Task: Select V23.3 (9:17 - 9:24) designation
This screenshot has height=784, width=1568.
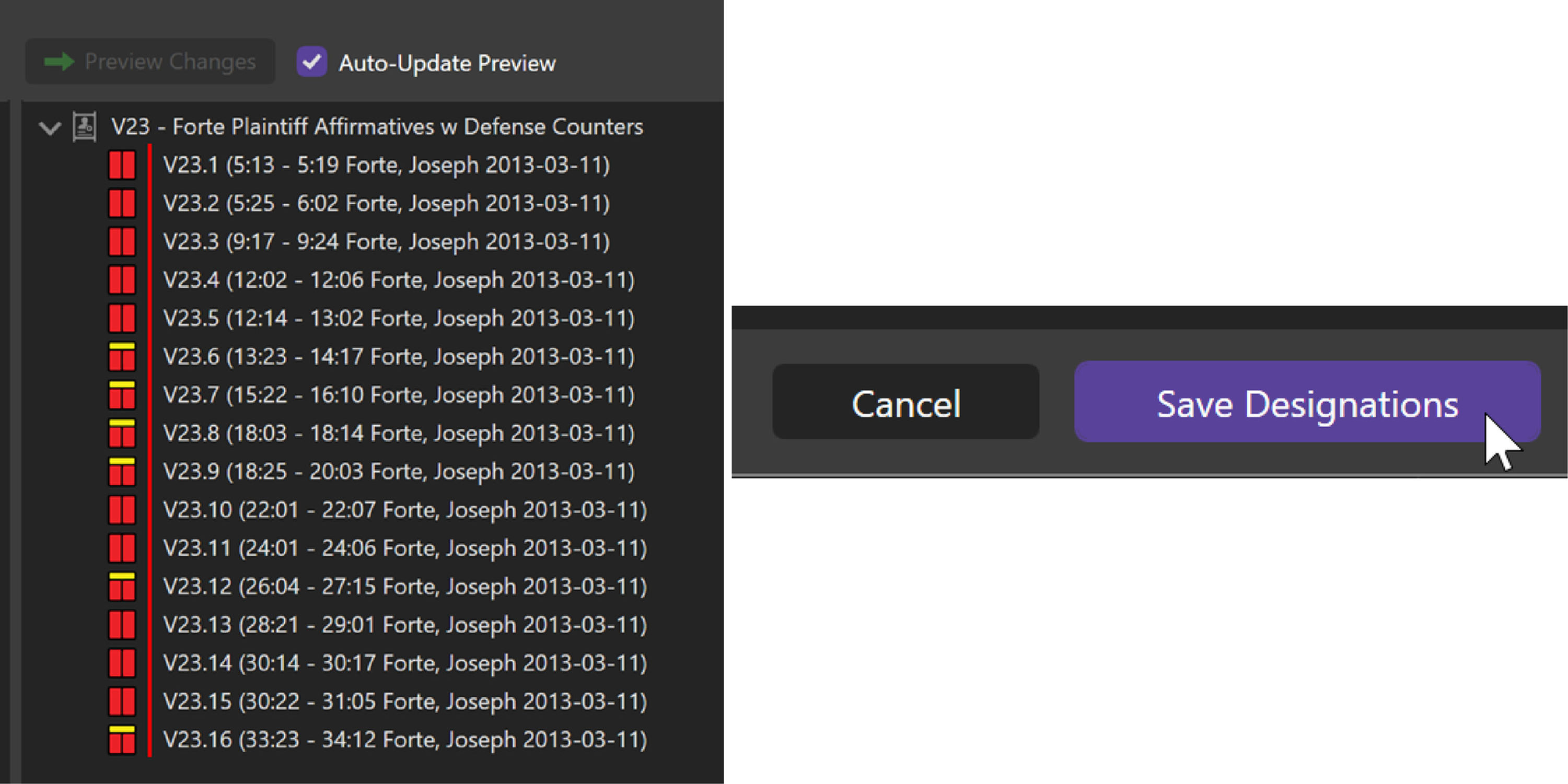Action: pos(387,242)
